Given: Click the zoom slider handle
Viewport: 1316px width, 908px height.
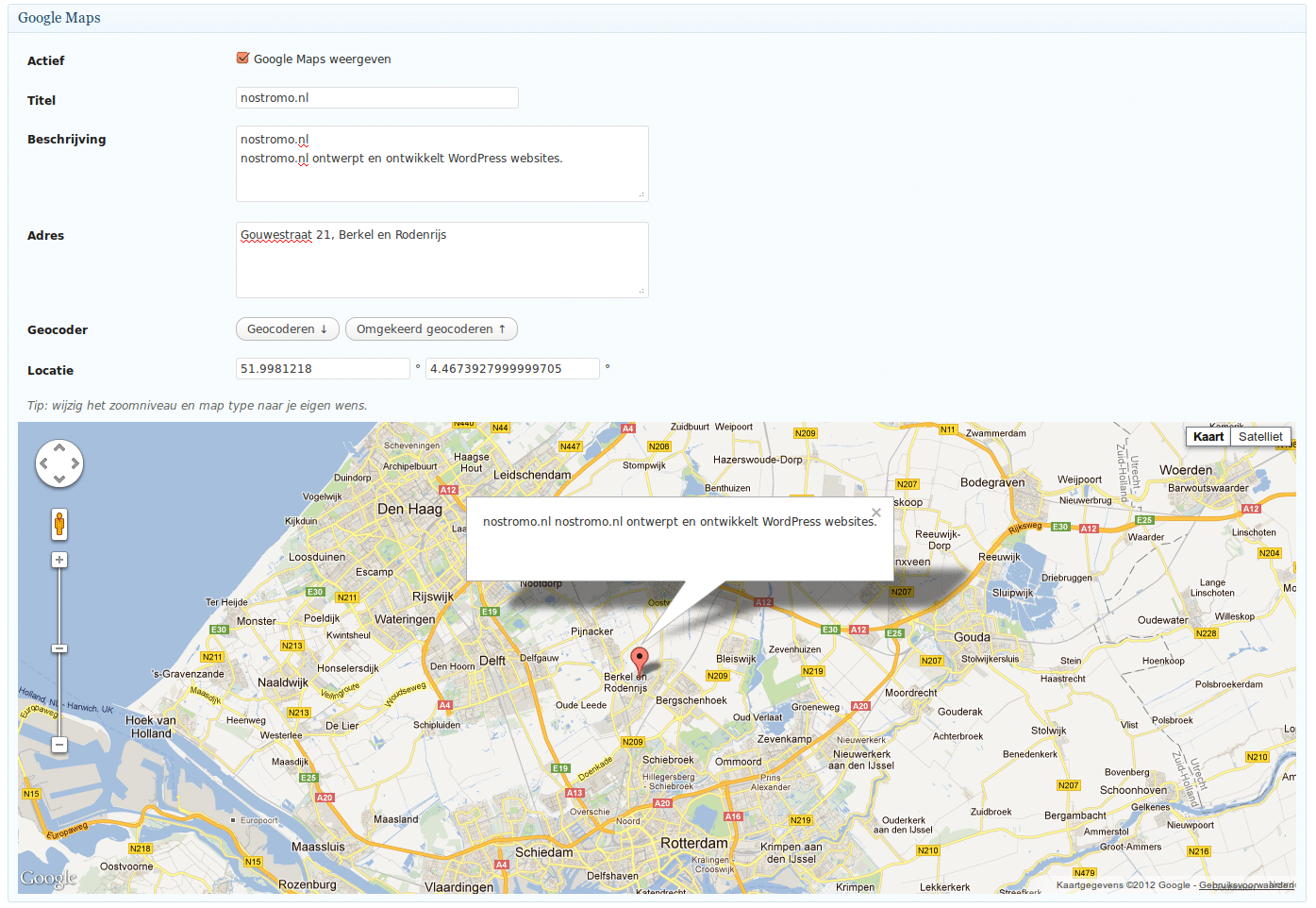Looking at the screenshot, I should [x=59, y=648].
